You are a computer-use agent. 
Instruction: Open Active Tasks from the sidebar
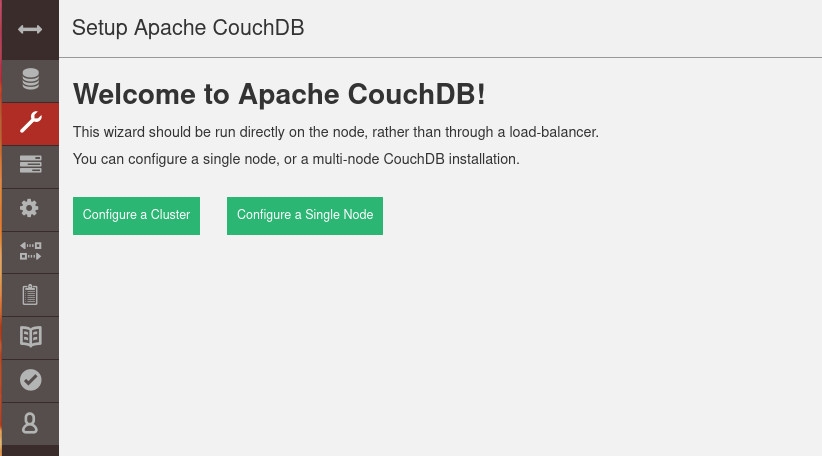pyautogui.click(x=30, y=165)
